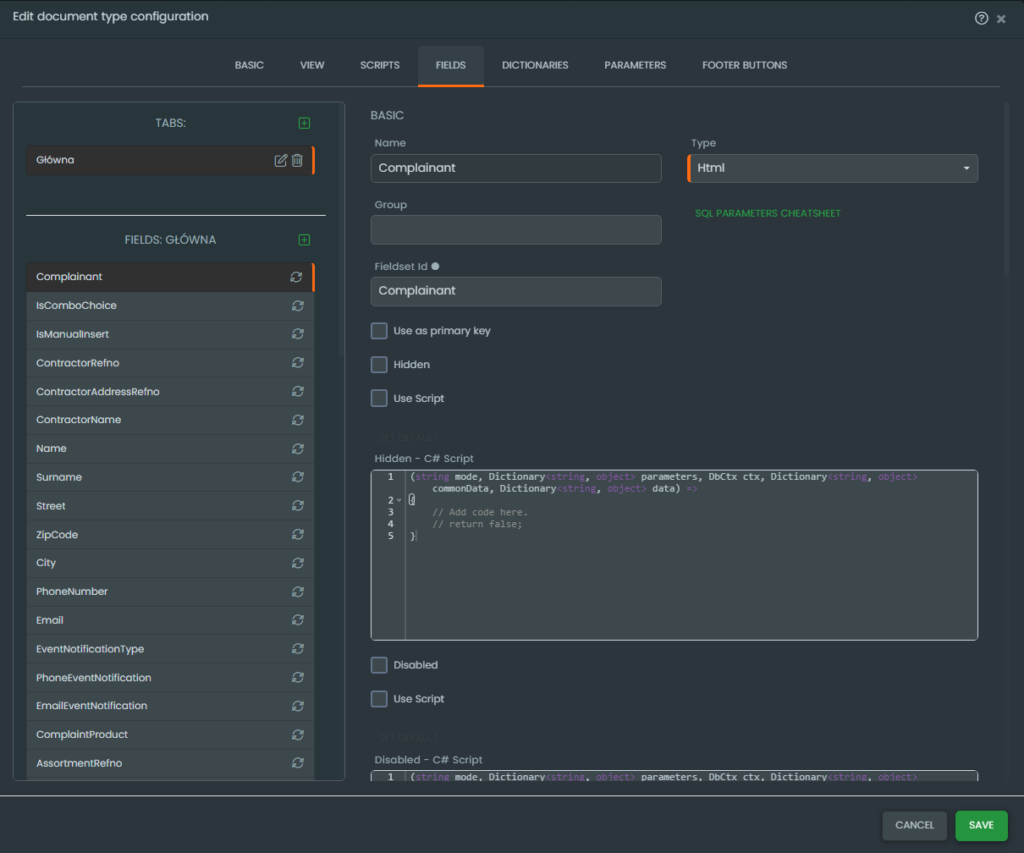Switch to the Scripts tab
The height and width of the screenshot is (853, 1024).
379,66
